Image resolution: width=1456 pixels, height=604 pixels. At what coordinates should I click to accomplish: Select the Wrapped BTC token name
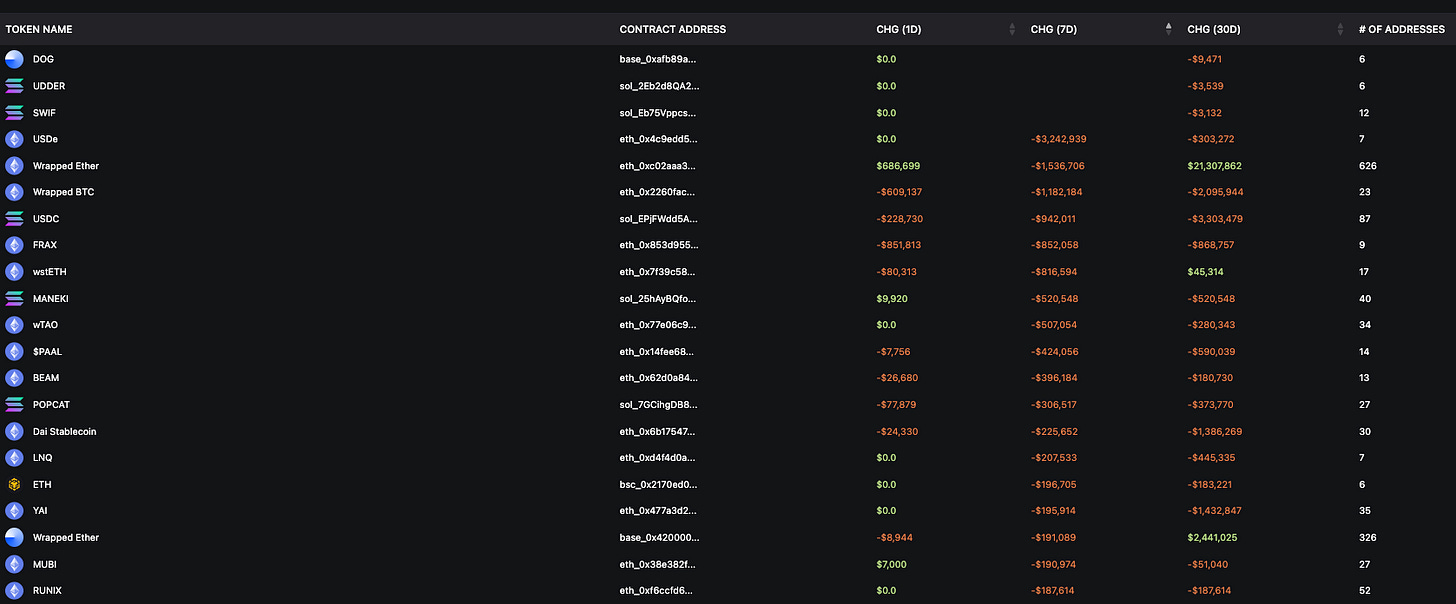coord(64,192)
